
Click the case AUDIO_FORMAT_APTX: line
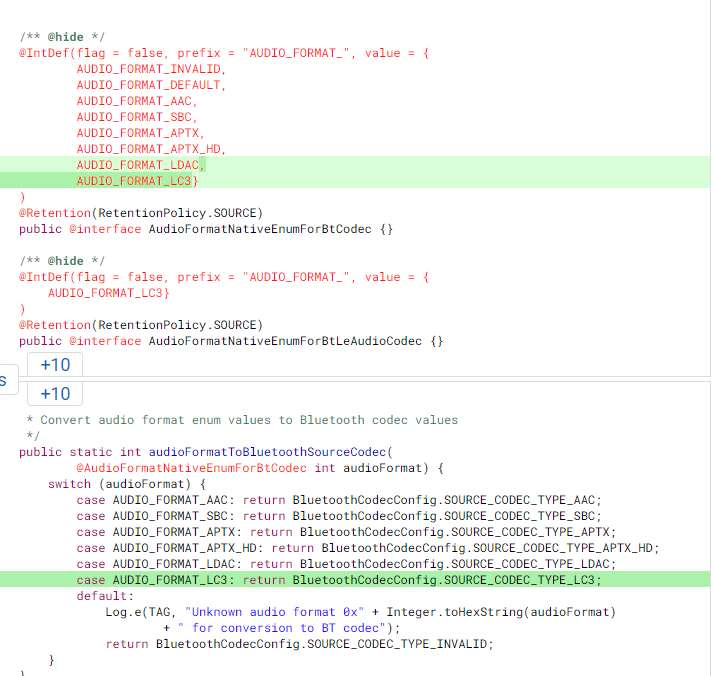[x=346, y=532]
